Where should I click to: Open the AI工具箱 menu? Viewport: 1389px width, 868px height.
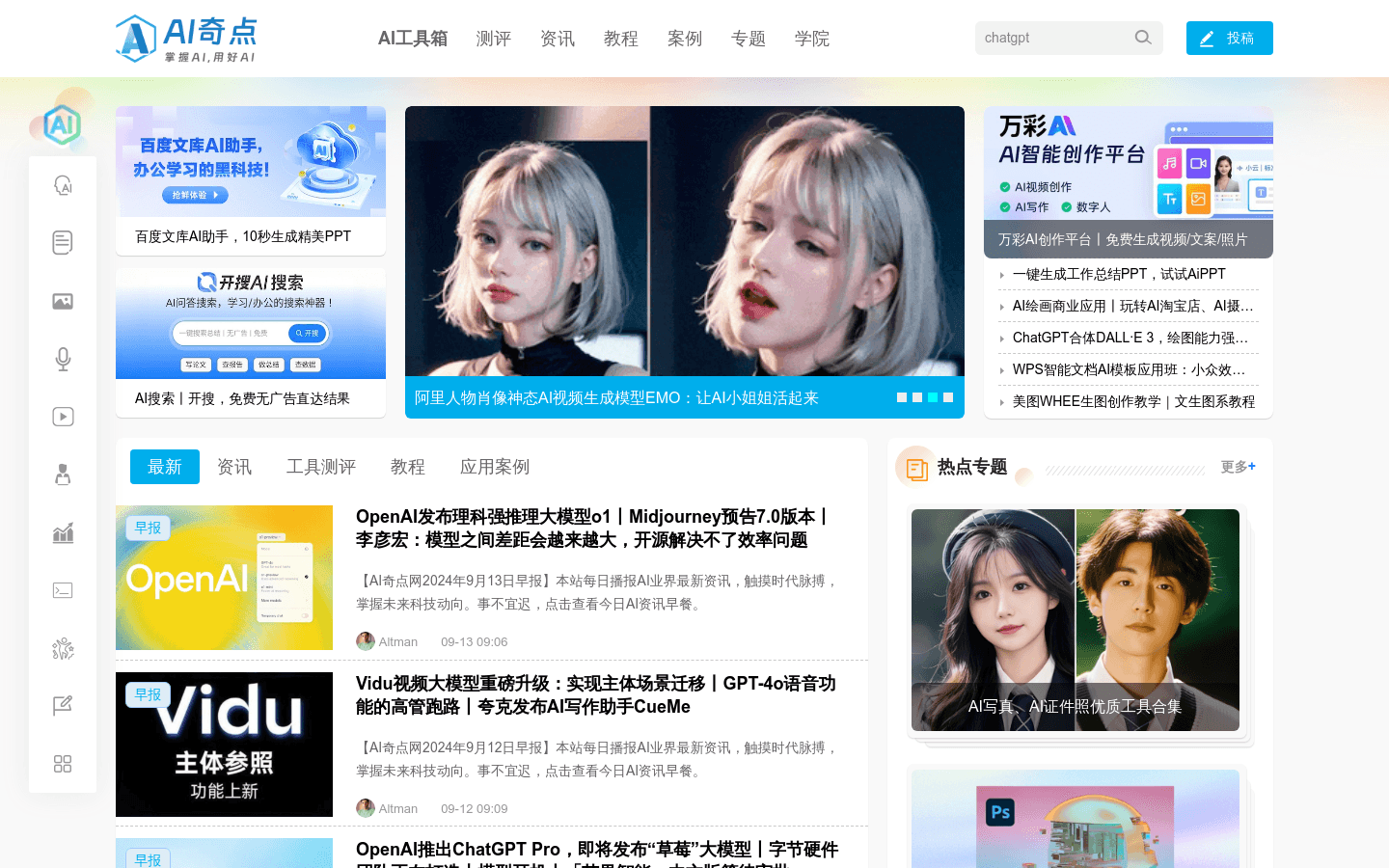pos(413,39)
